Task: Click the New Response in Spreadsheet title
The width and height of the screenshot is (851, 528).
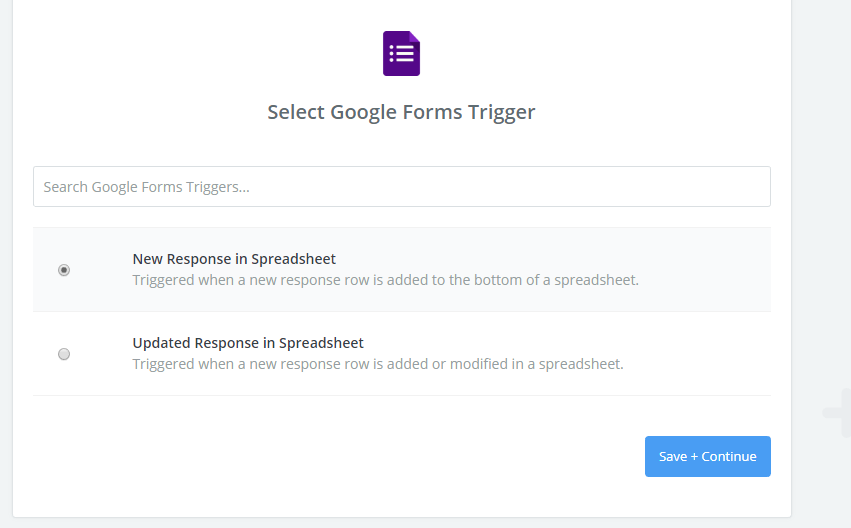Action: 234,259
